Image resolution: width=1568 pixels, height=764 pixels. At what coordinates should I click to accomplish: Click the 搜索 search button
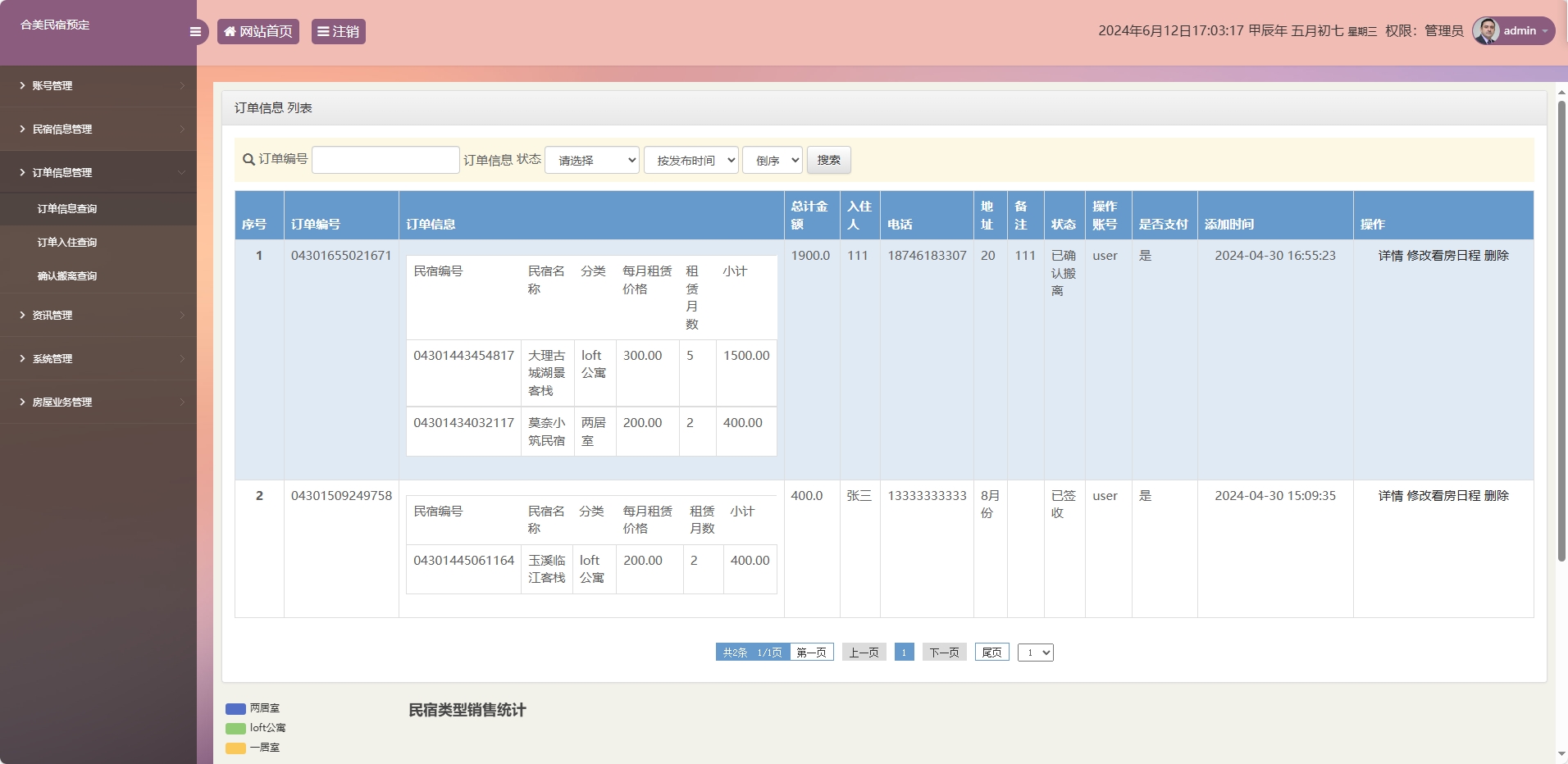(828, 160)
